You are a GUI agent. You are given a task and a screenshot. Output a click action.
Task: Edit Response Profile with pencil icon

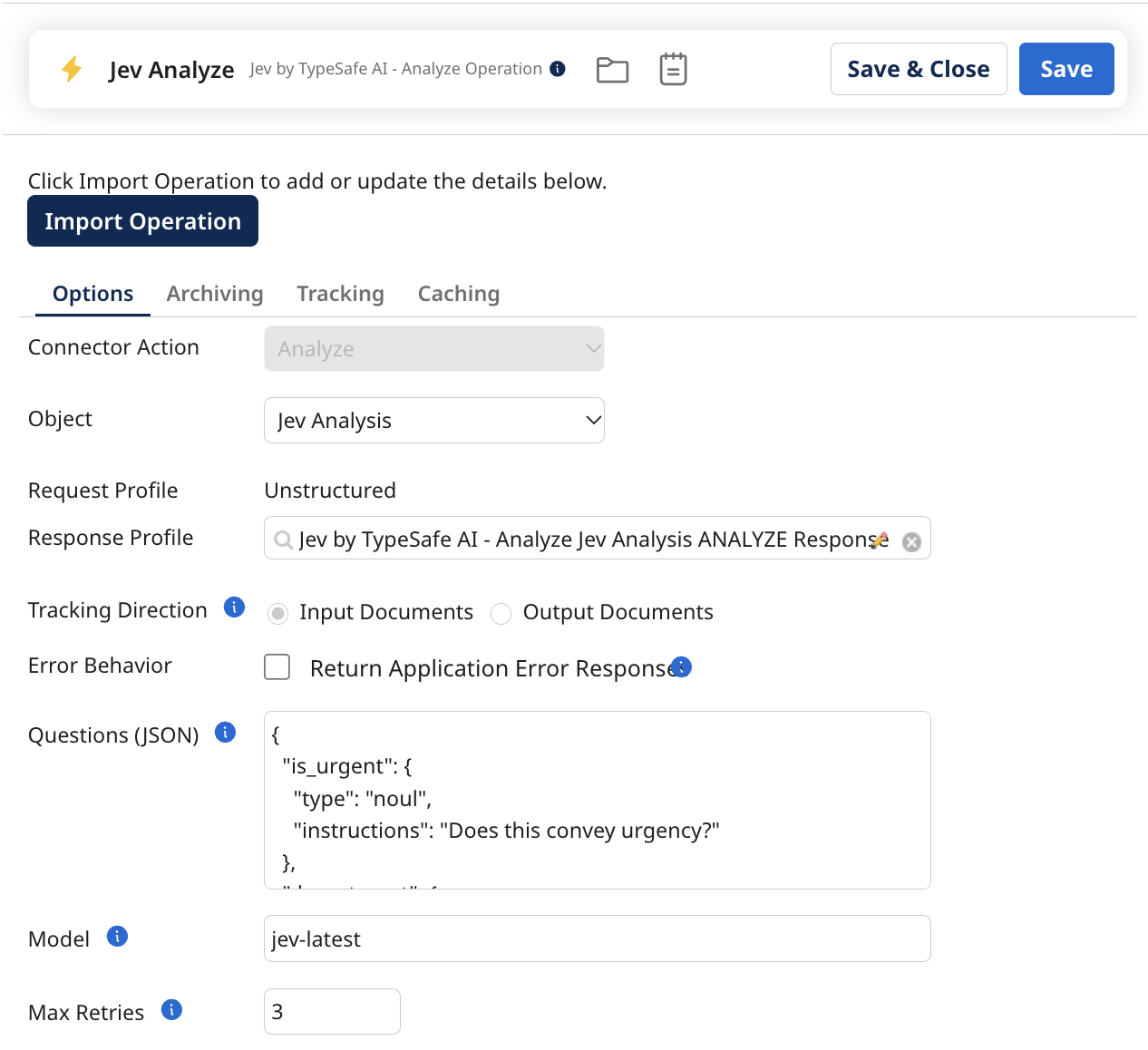pos(879,540)
